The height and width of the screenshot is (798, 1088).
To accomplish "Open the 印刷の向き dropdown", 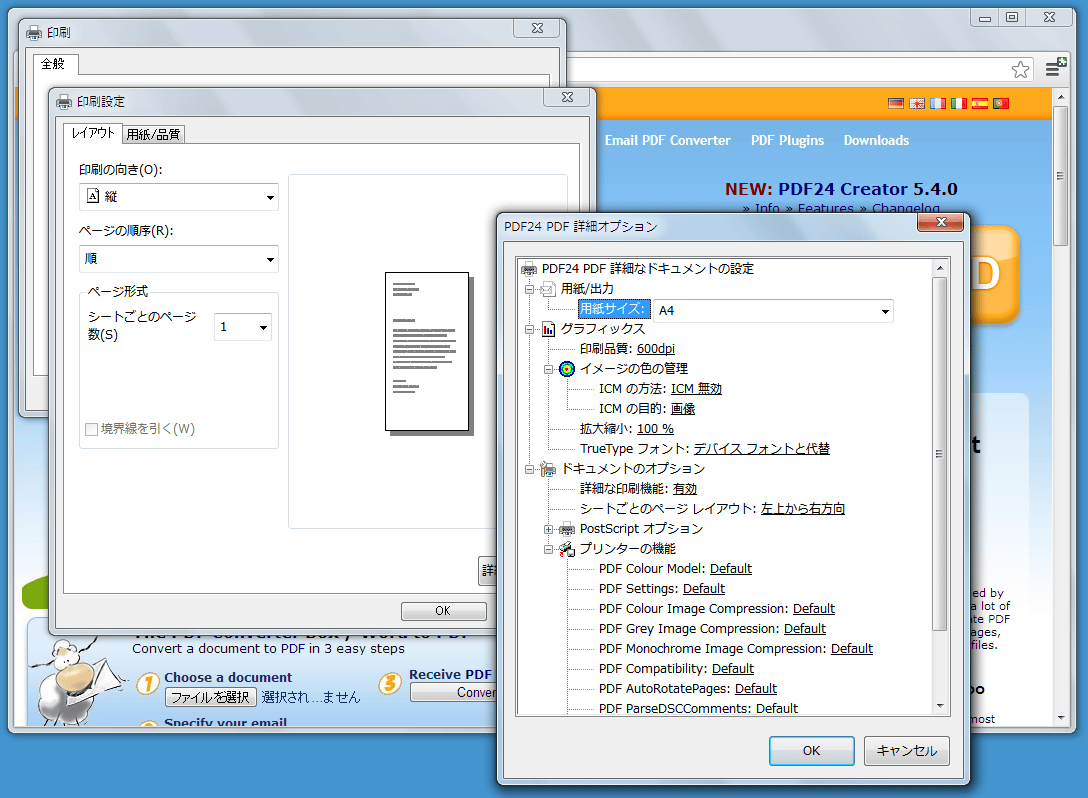I will (x=179, y=197).
